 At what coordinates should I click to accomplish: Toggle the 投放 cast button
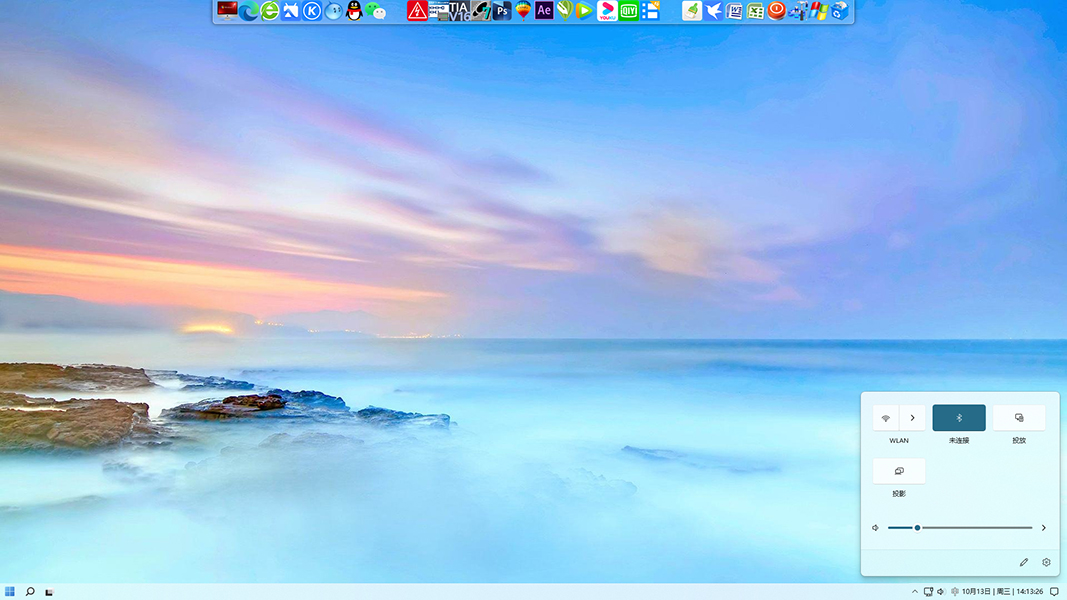(1019, 418)
